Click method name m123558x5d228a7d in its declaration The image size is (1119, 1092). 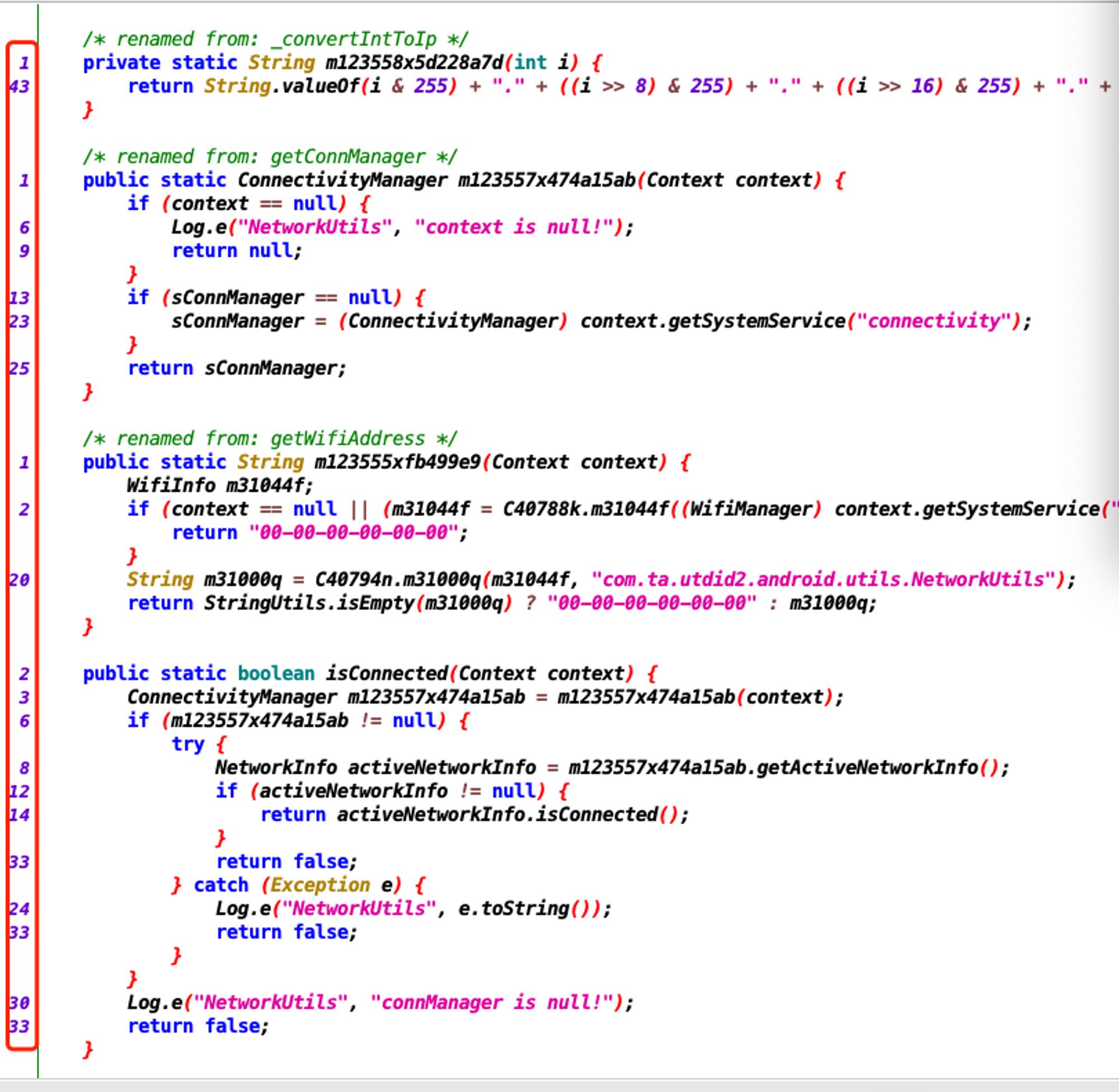point(415,63)
